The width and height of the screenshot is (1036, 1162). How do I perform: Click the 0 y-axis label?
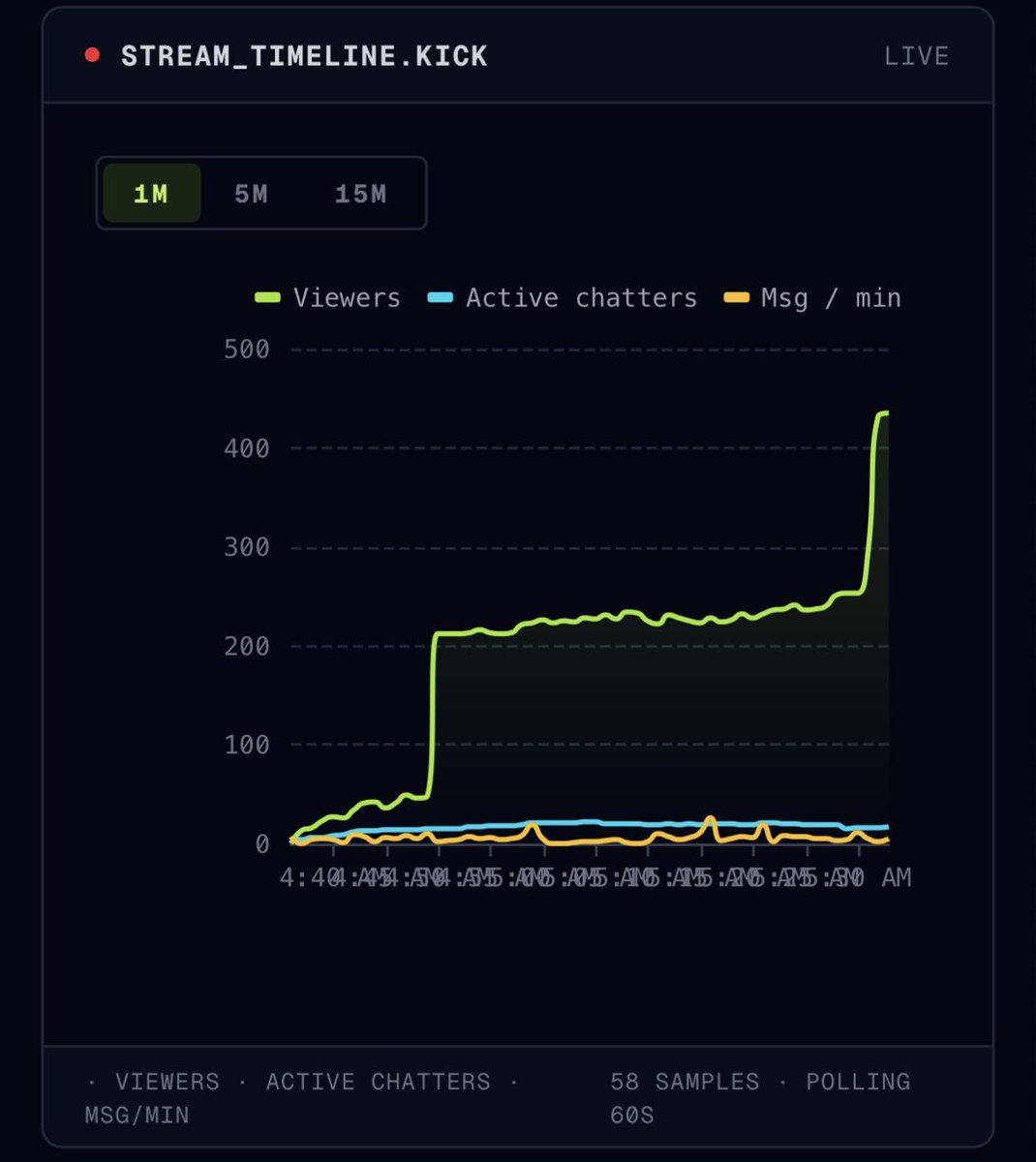point(262,844)
